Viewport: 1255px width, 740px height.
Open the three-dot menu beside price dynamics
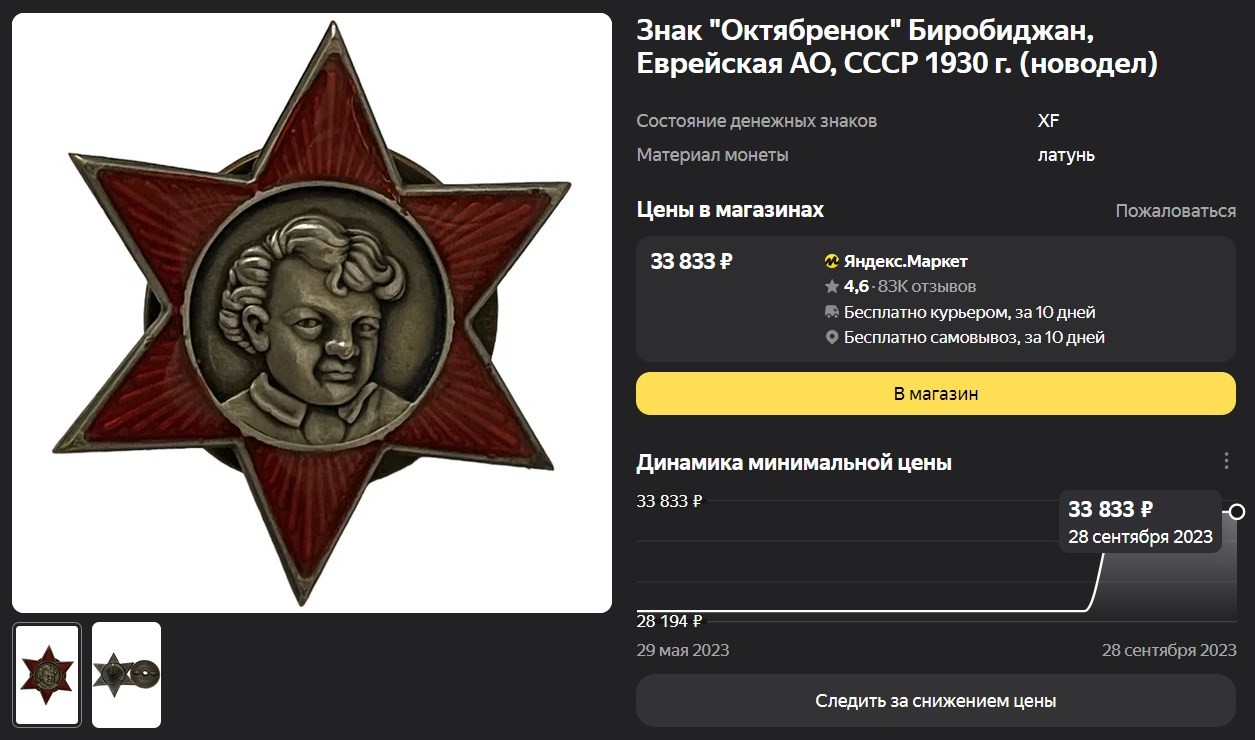tap(1226, 461)
